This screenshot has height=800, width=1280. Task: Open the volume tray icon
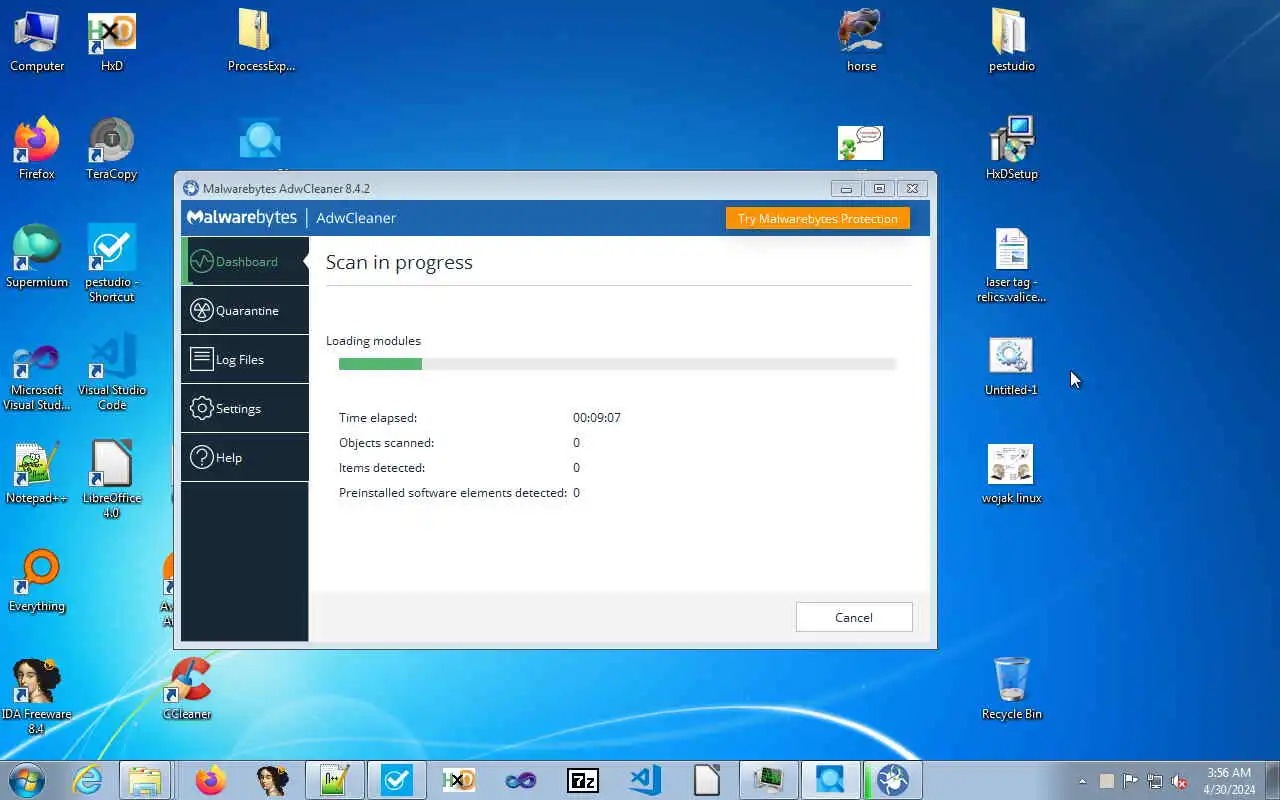1180,781
